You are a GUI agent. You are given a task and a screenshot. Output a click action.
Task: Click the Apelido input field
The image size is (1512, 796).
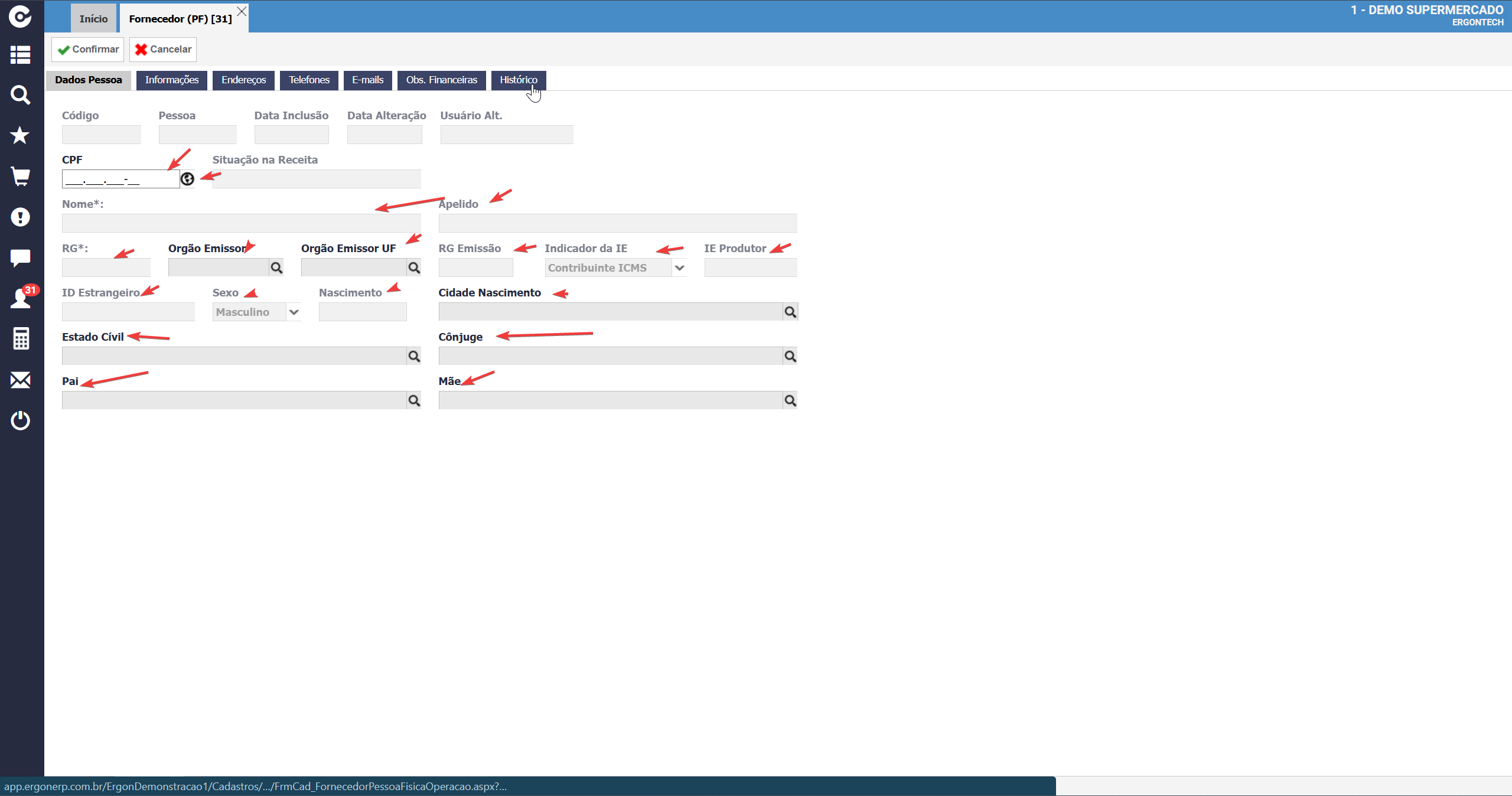[x=618, y=223]
